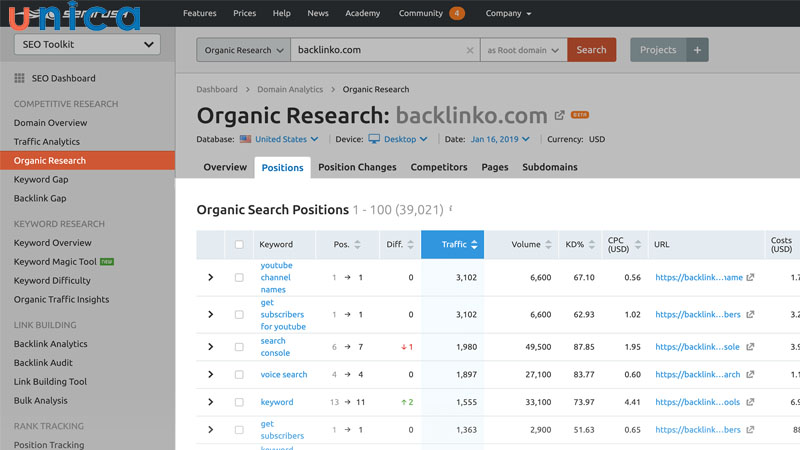The image size is (800, 450).
Task: Open backlinko.com external link icon in title
Action: tap(560, 115)
